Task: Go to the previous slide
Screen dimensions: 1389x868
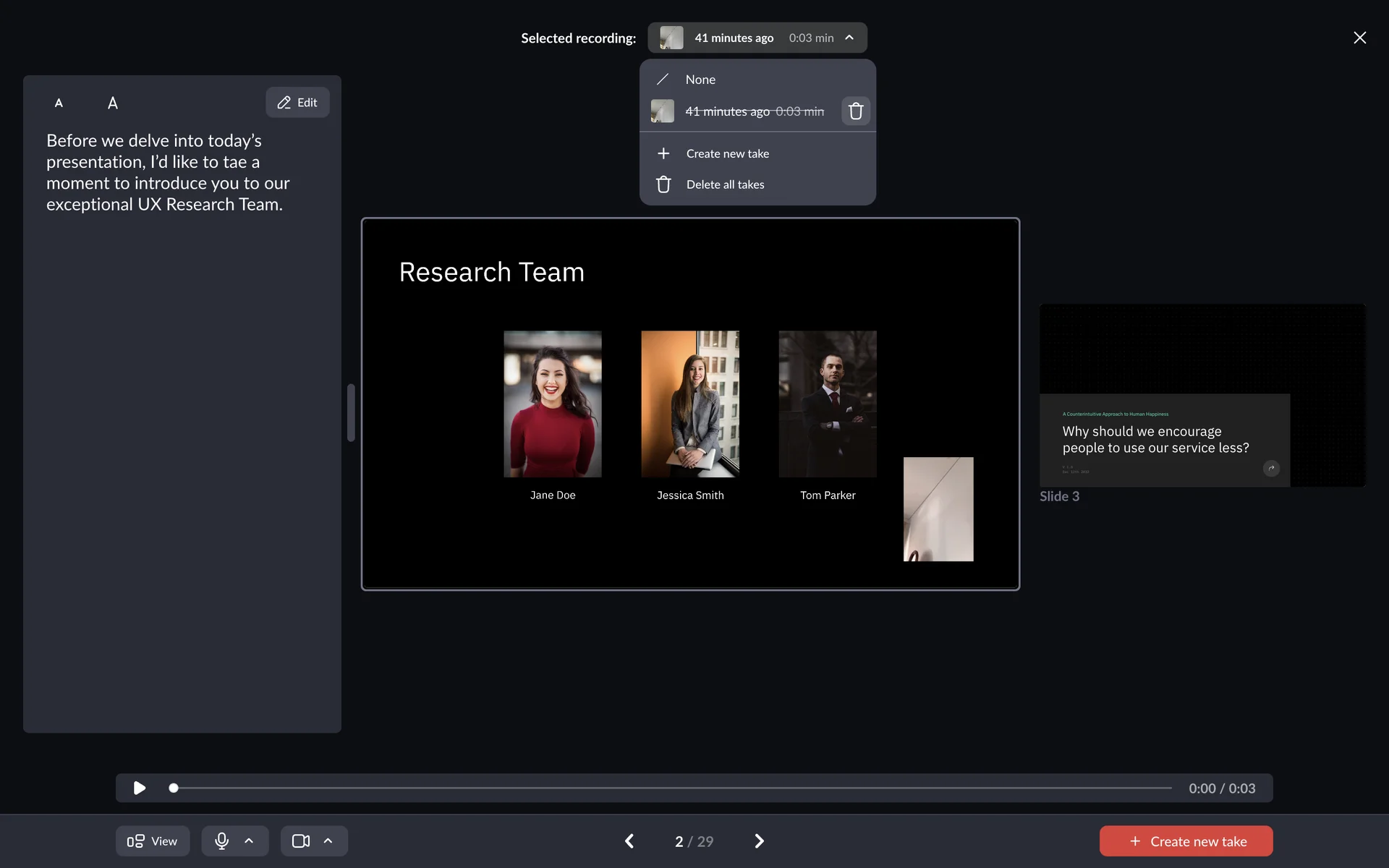Action: pyautogui.click(x=629, y=841)
